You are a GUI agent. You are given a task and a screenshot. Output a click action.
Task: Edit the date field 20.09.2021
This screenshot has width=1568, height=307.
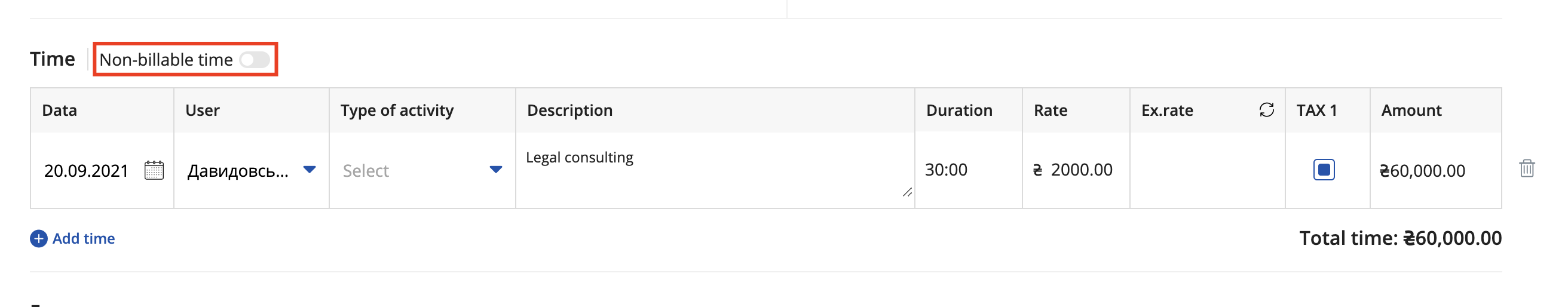pyautogui.click(x=87, y=171)
